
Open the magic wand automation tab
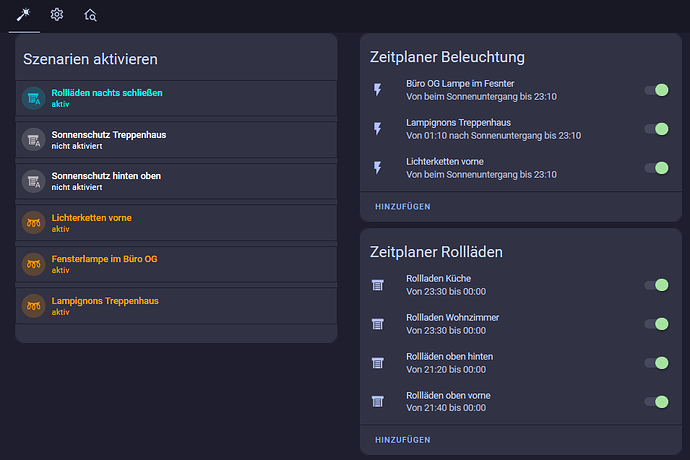[24, 15]
